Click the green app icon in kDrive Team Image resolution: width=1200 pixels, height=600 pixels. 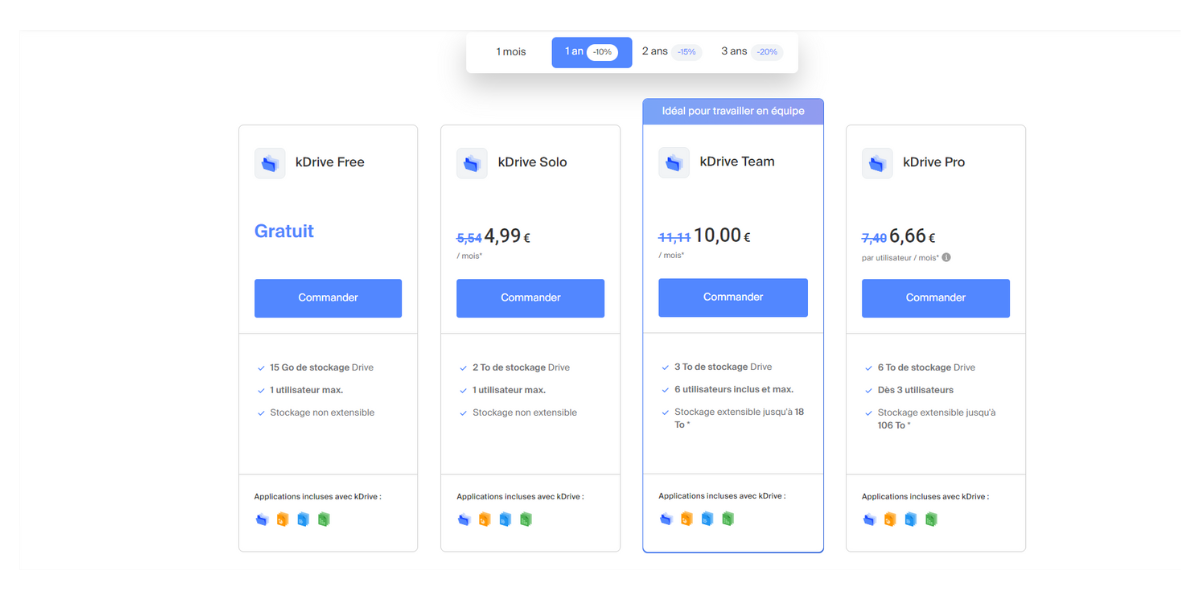tap(728, 519)
